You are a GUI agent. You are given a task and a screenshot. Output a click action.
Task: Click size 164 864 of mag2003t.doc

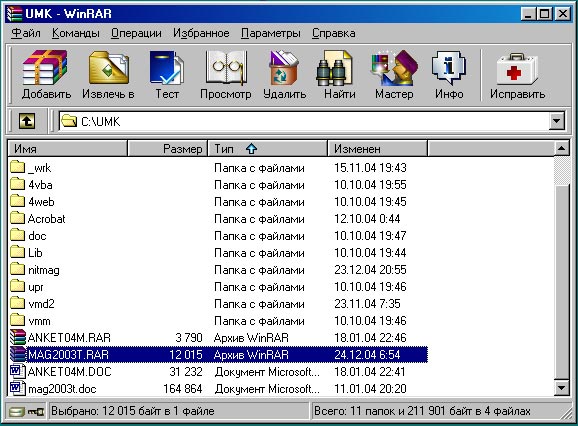coord(183,388)
